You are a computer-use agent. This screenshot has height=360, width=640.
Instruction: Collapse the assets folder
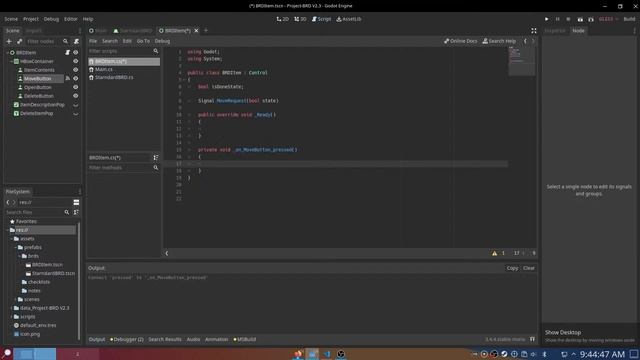(x=11, y=239)
